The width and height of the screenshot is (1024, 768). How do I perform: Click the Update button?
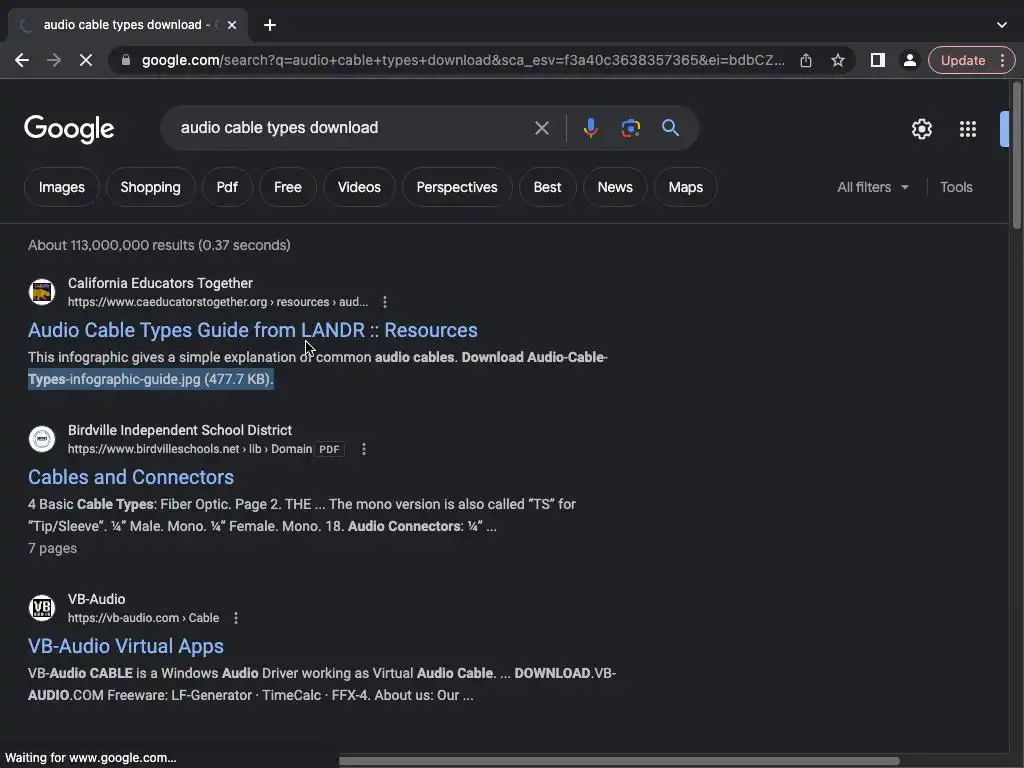963,60
